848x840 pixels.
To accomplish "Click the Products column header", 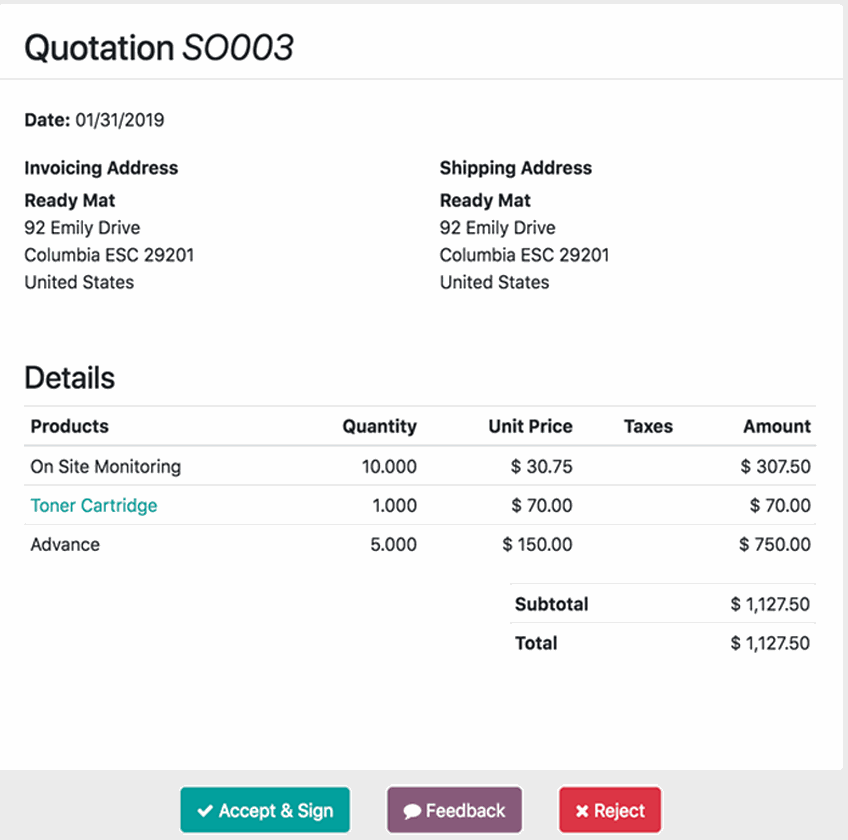I will pos(70,426).
